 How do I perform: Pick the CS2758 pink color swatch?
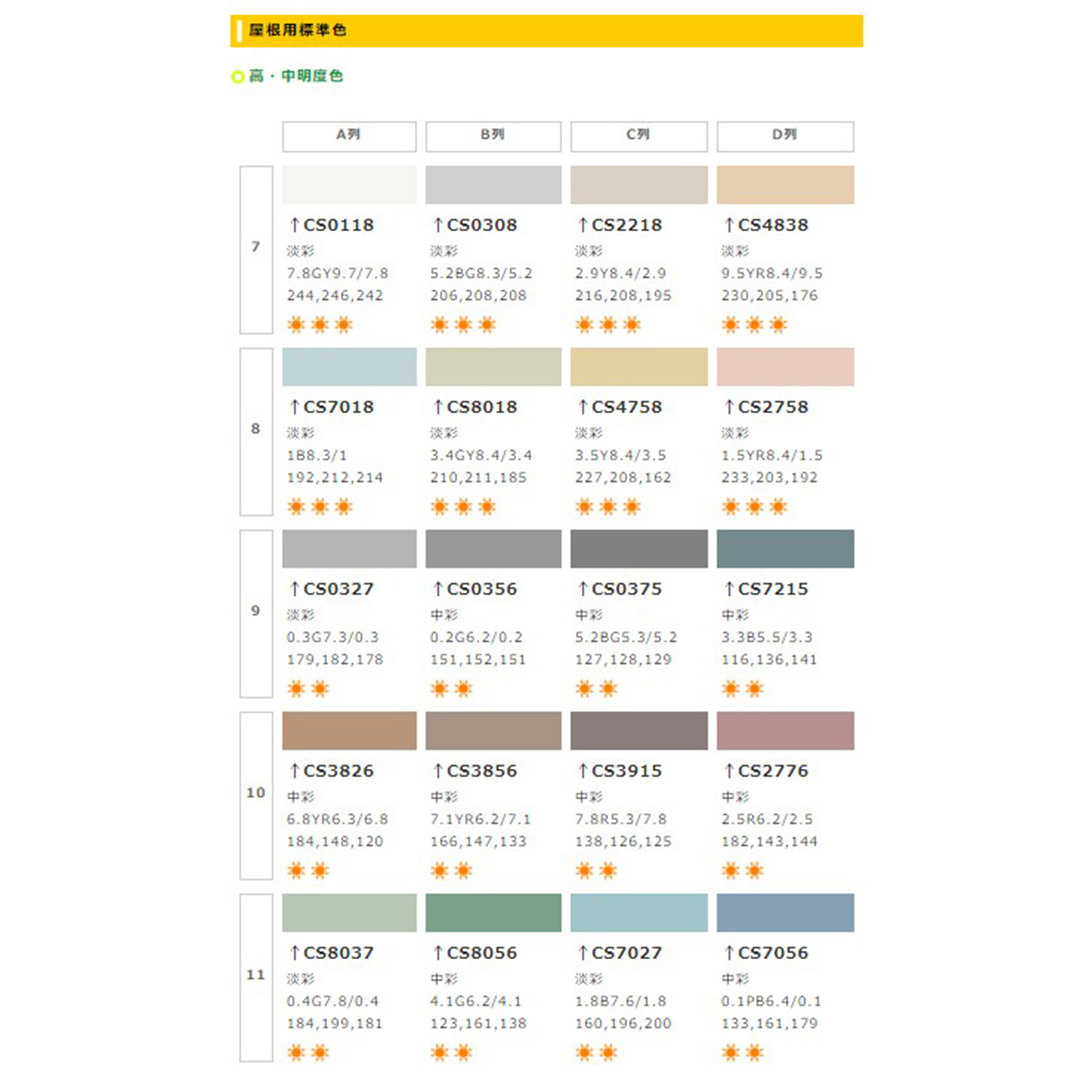pos(785,367)
